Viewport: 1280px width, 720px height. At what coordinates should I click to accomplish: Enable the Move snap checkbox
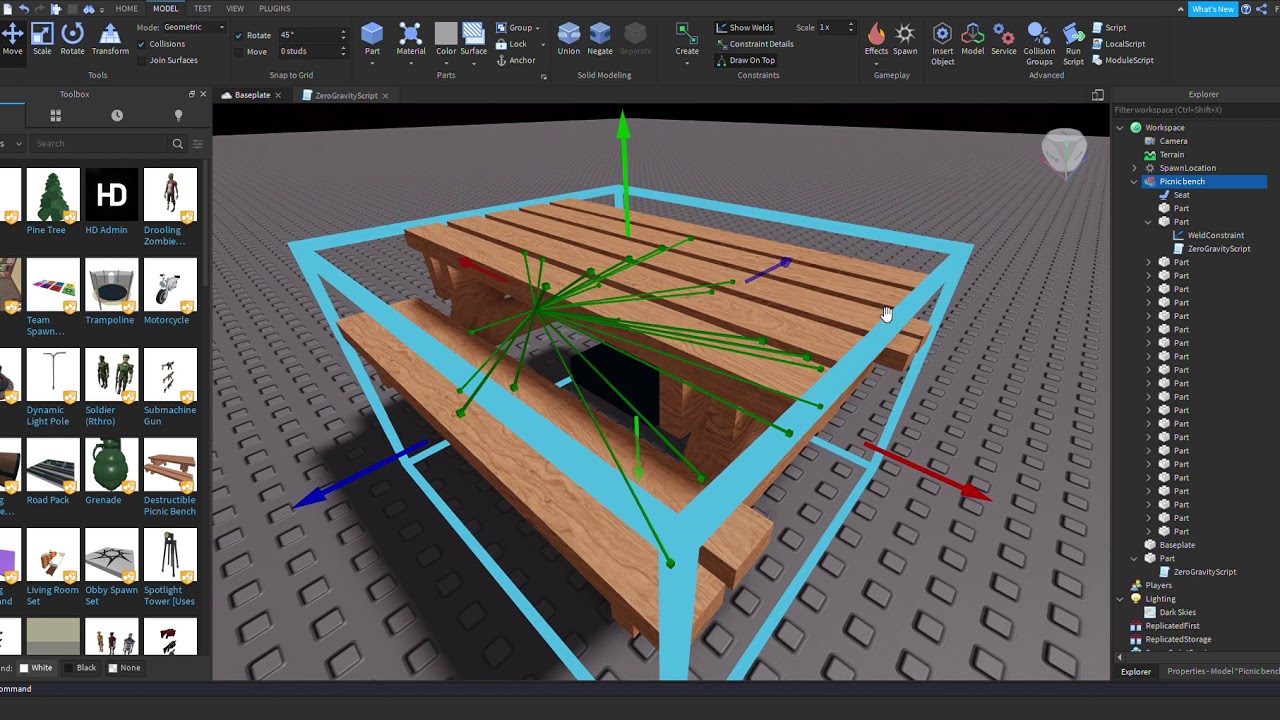tap(239, 51)
